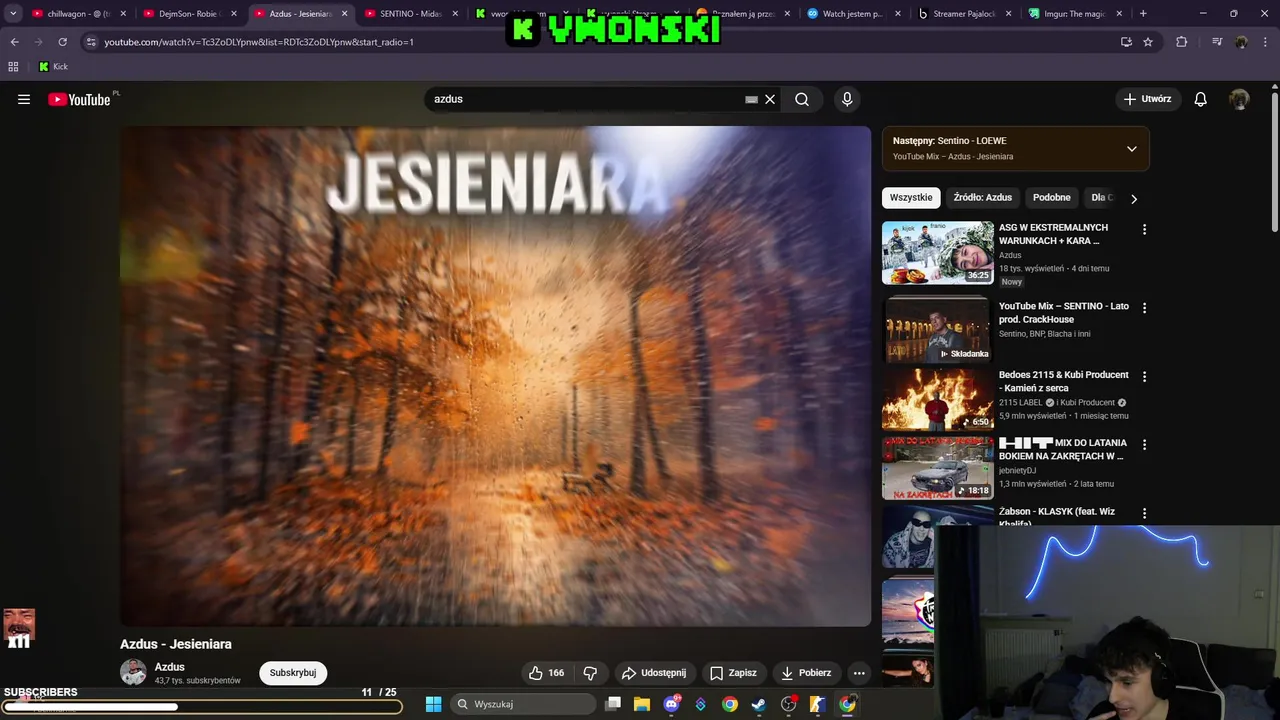Viewport: 1280px width, 720px height.
Task: Click the Udostępnij share button
Action: point(654,673)
